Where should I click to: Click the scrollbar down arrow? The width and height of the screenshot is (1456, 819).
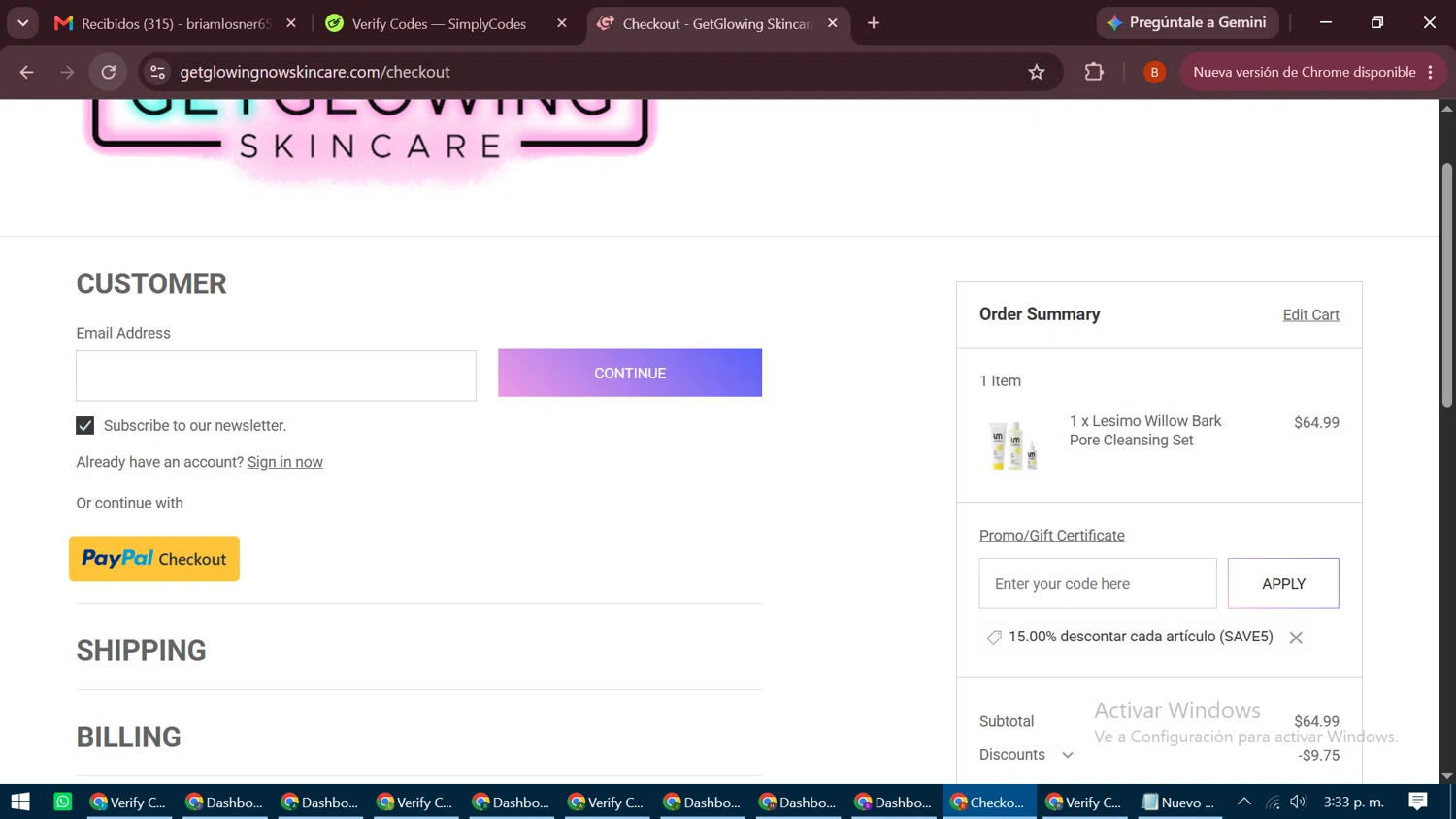pos(1447,775)
